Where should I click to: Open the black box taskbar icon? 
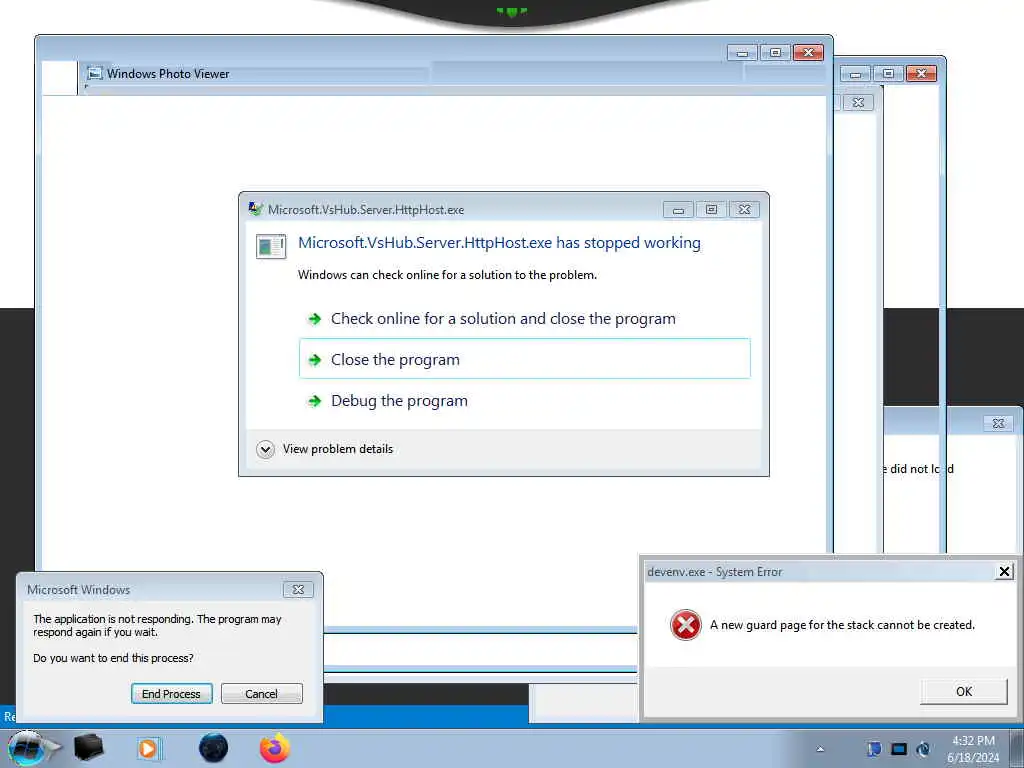(x=89, y=748)
